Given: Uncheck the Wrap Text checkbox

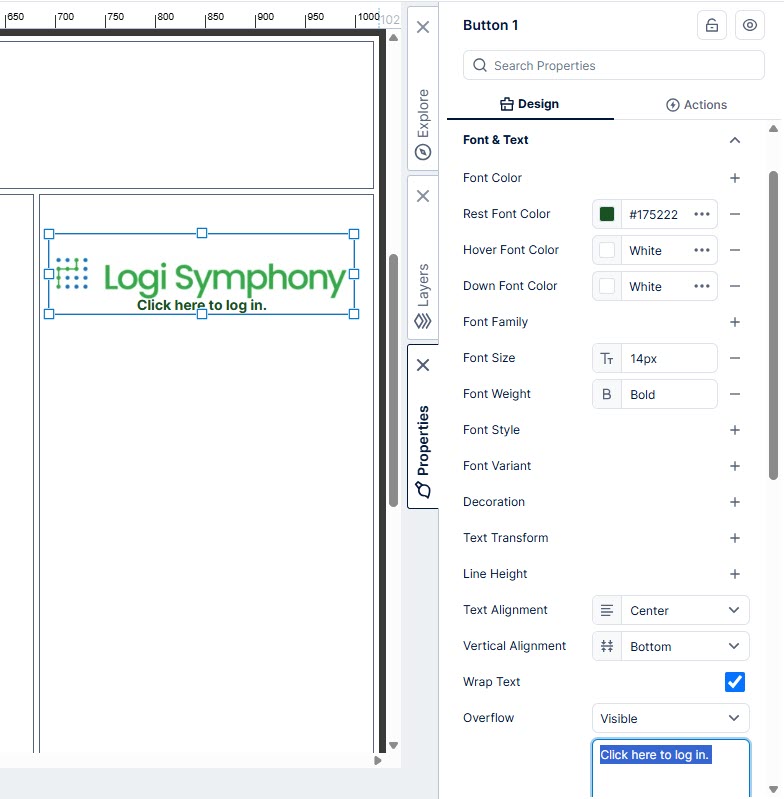Looking at the screenshot, I should pos(735,682).
